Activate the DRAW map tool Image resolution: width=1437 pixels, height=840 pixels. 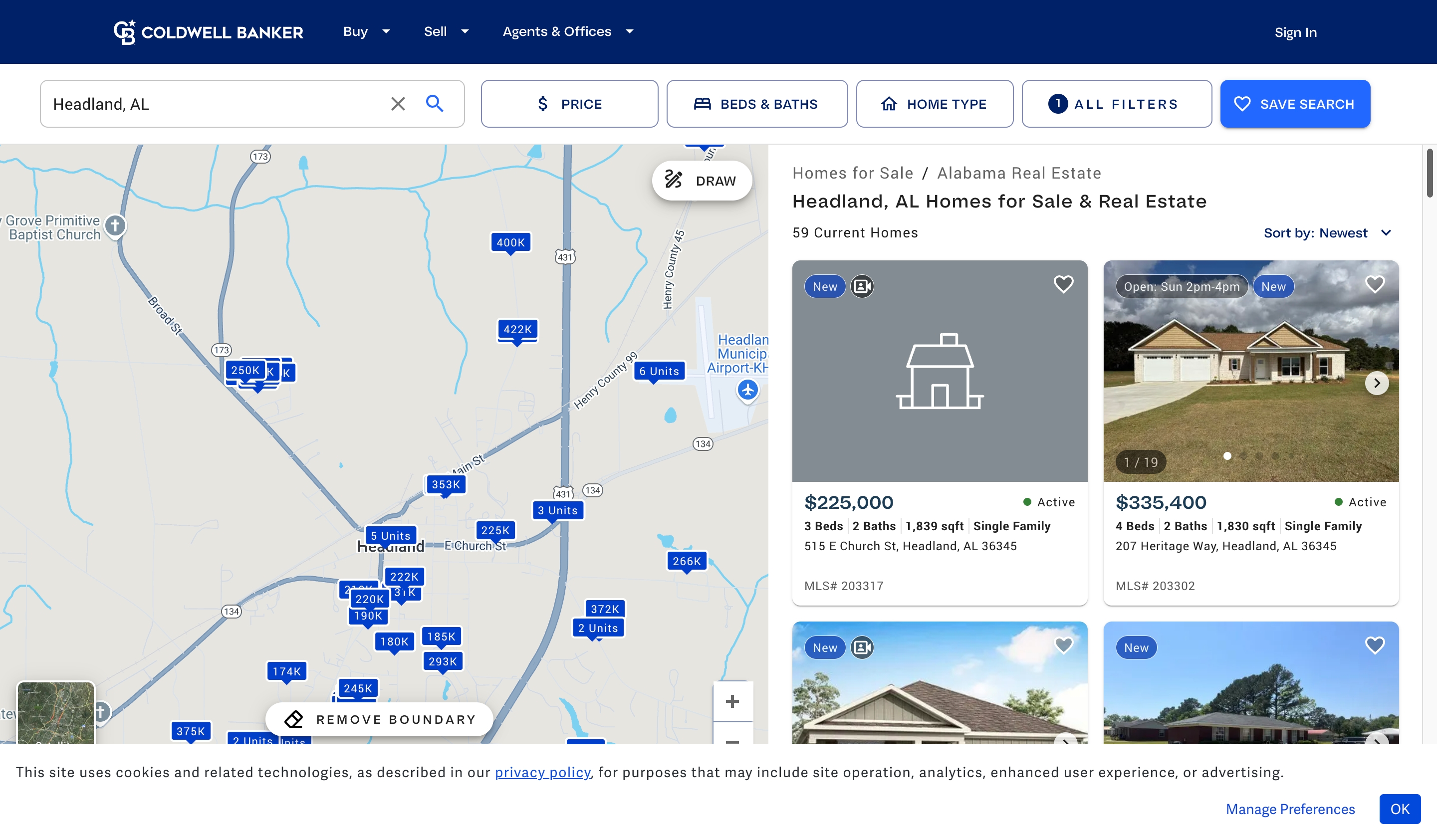(x=702, y=181)
